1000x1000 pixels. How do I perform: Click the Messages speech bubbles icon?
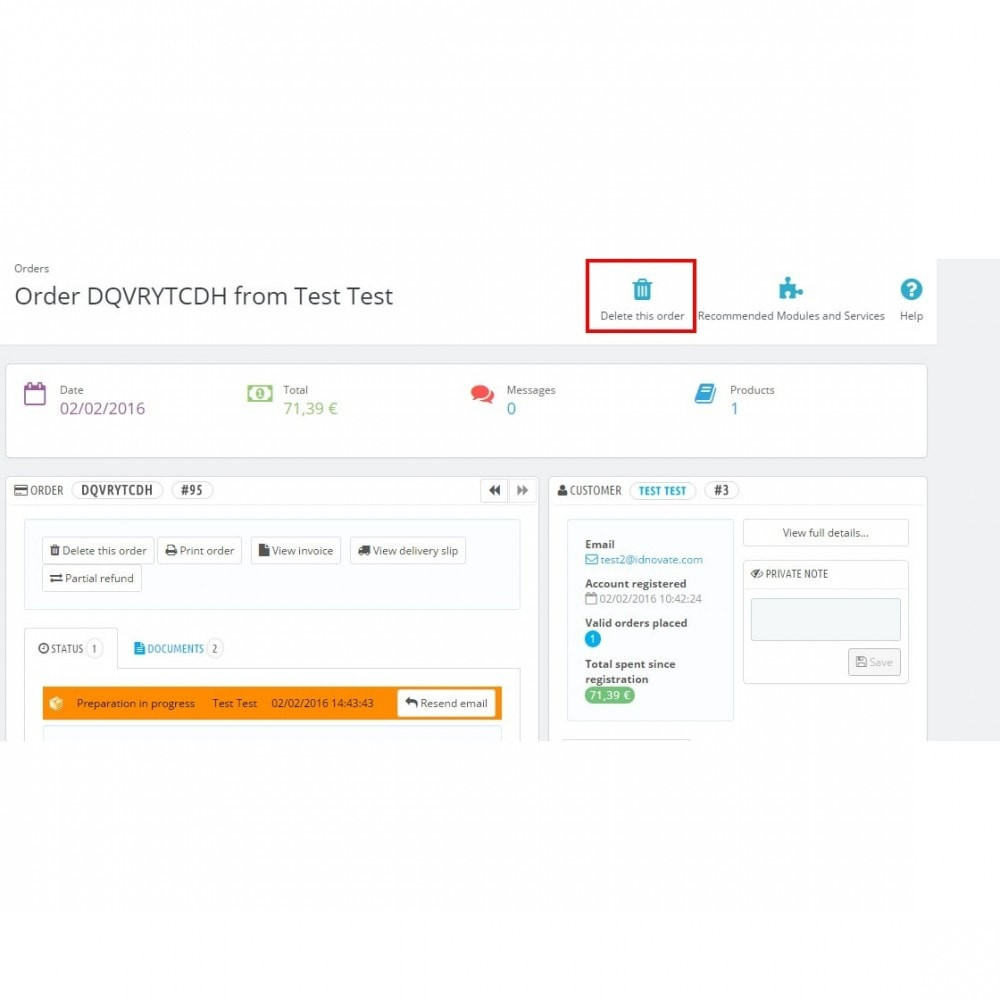(482, 394)
